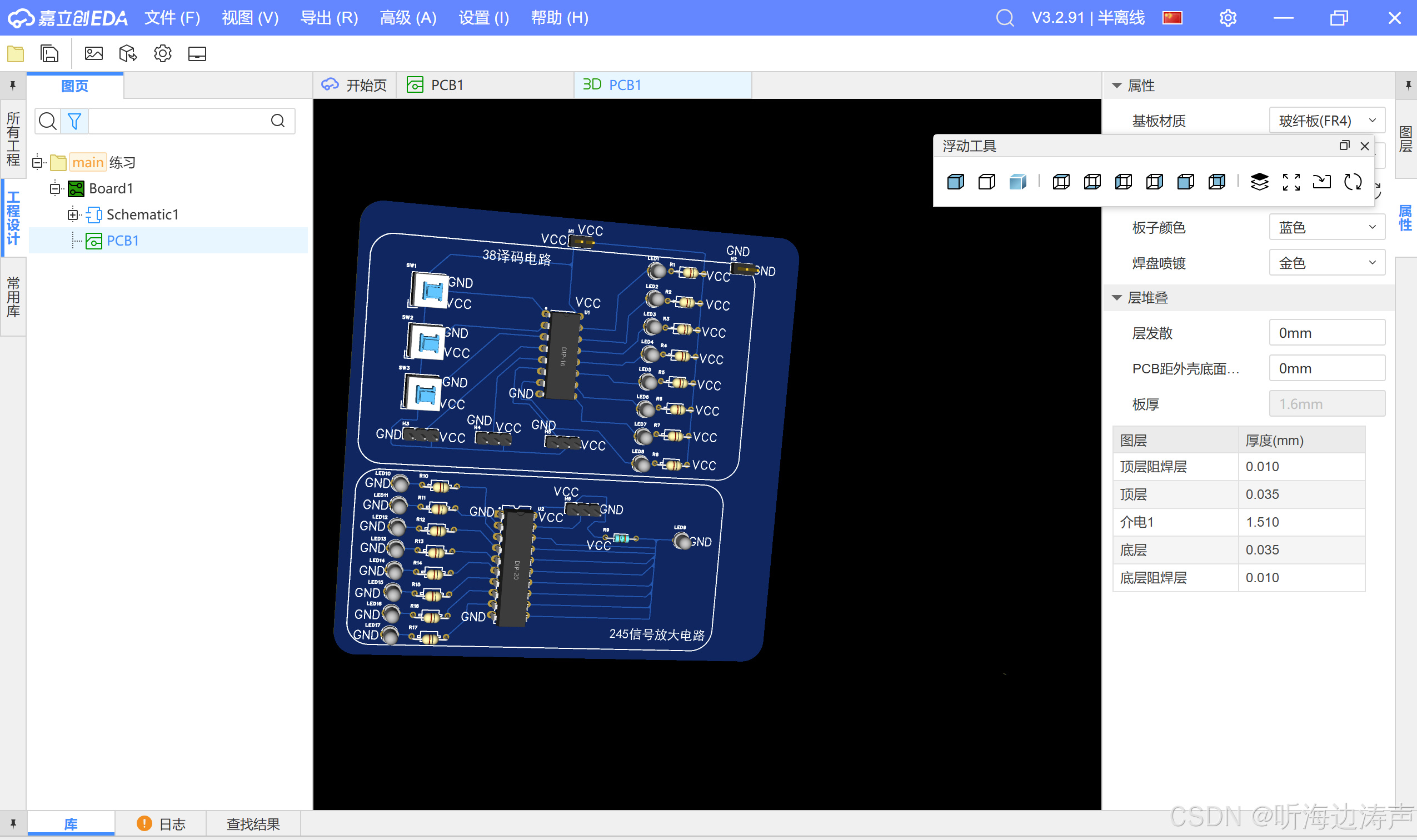Screen dimensions: 1417x840
Task: Open the gear settings icon in toolbar
Action: 162,54
